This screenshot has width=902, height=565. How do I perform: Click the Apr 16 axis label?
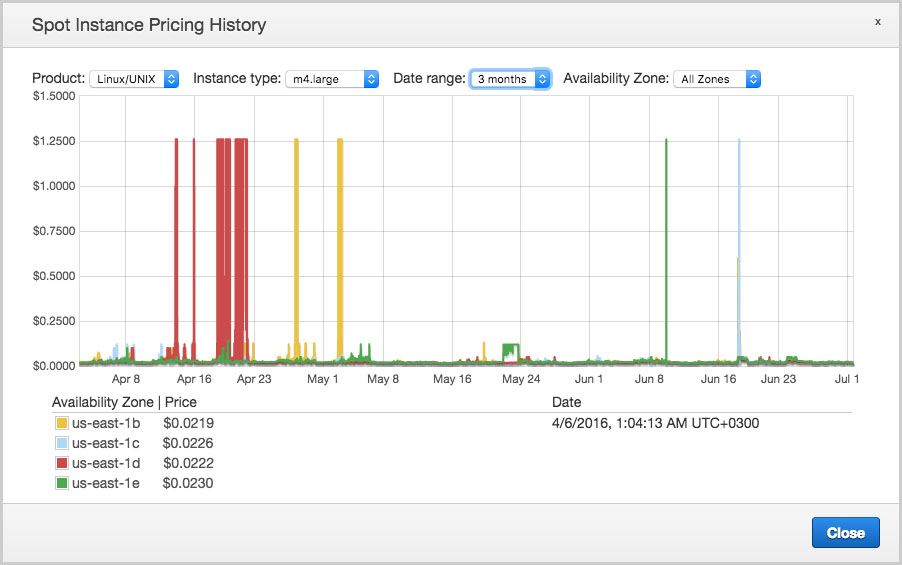[x=194, y=379]
